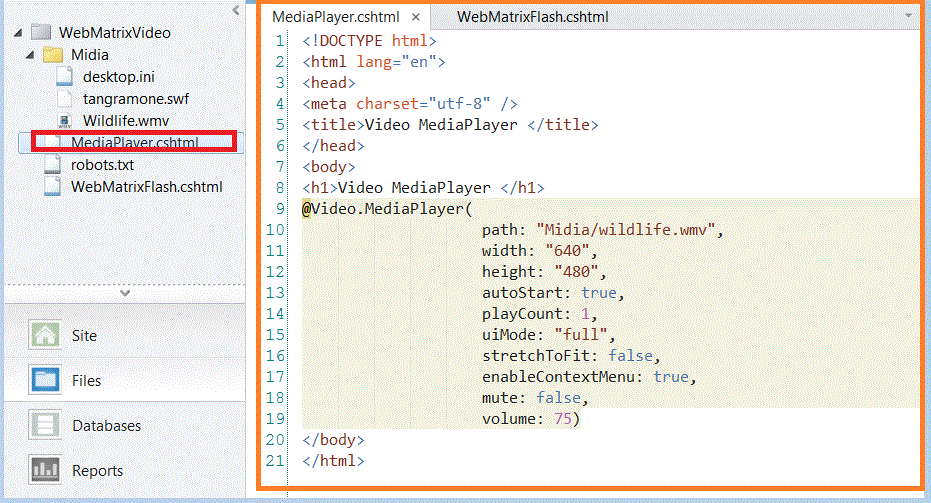The width and height of the screenshot is (931, 503).
Task: Open the Files workspace icon
Action: tap(45, 380)
